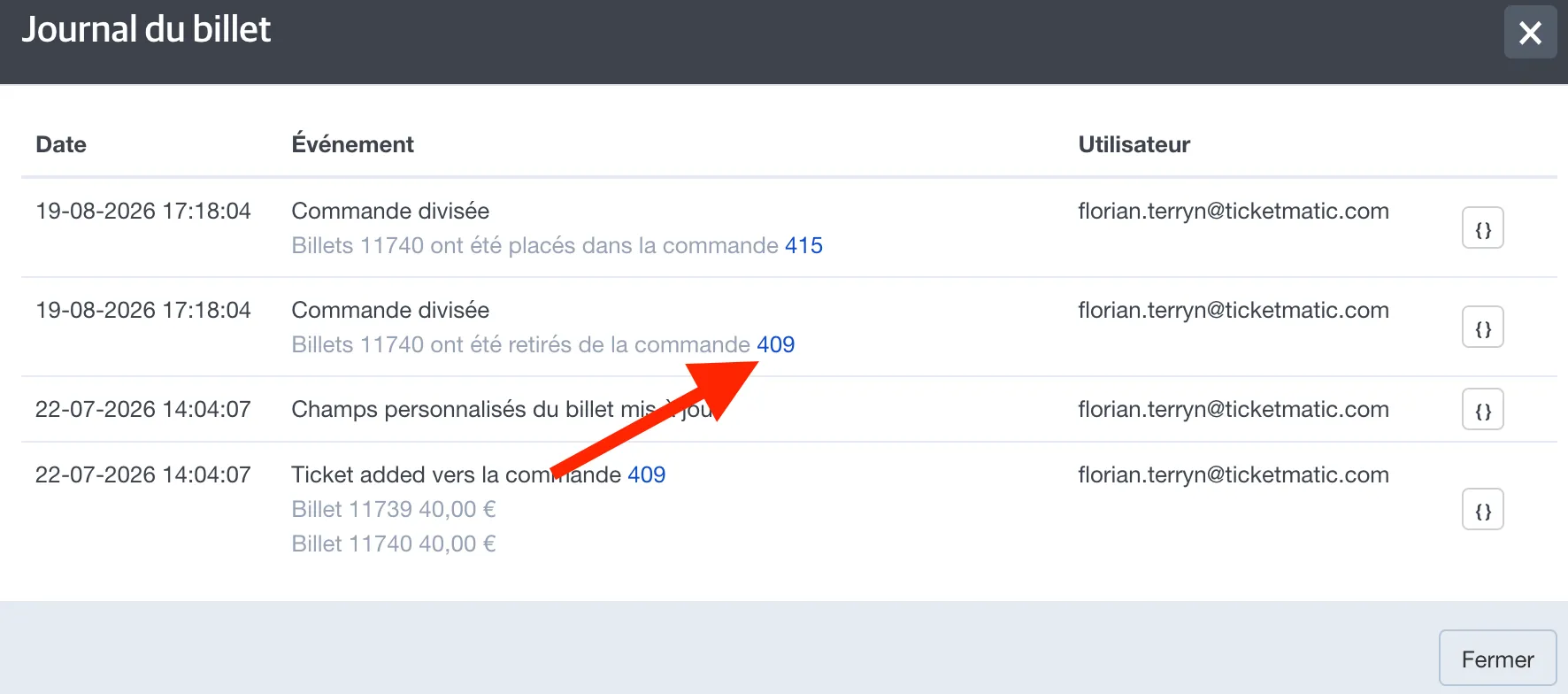View JSON details for 'Ticket added' entry
Screen dimensions: 1568x694
pyautogui.click(x=1483, y=510)
